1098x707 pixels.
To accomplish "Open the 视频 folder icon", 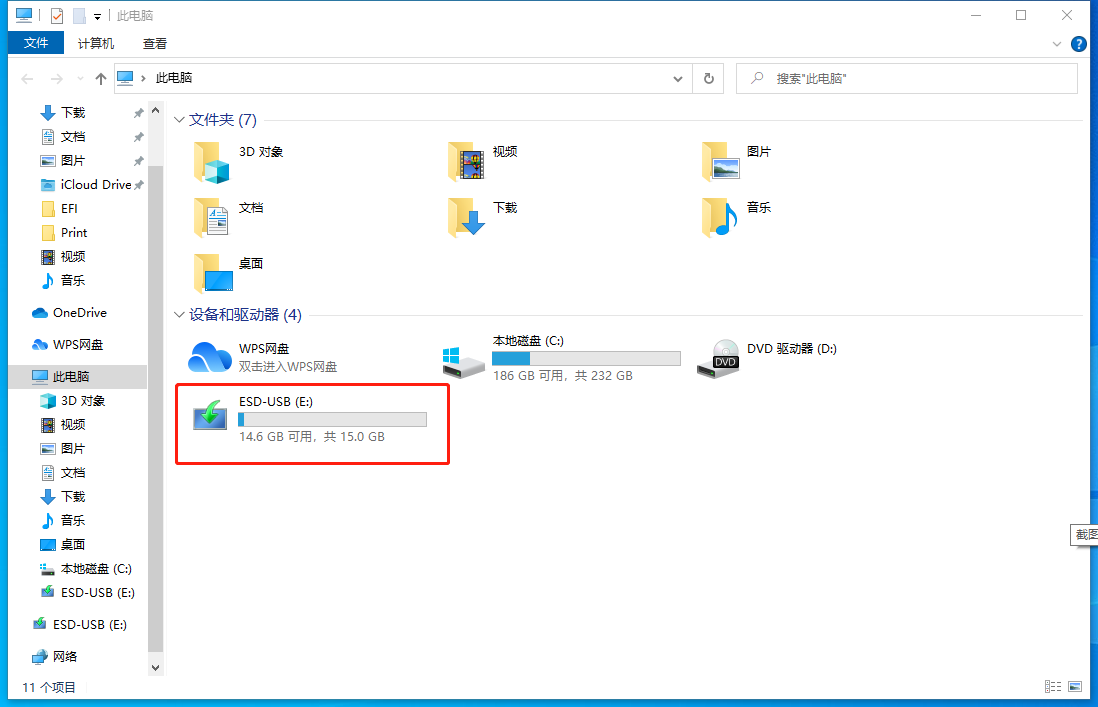I will point(465,161).
